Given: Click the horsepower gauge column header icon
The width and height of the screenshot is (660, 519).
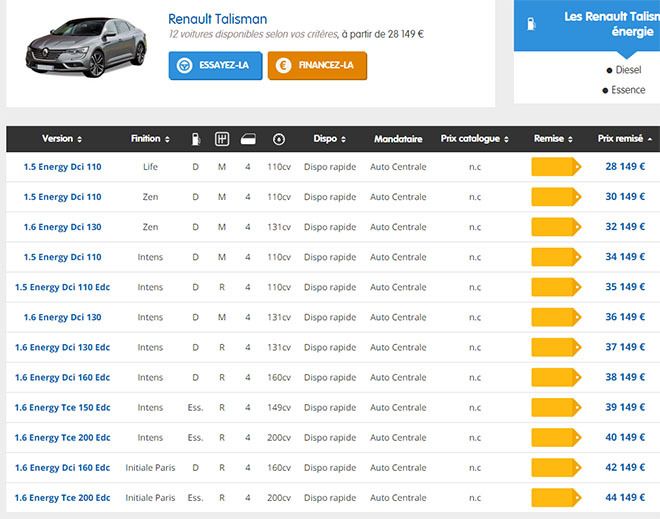Looking at the screenshot, I should pyautogui.click(x=279, y=139).
